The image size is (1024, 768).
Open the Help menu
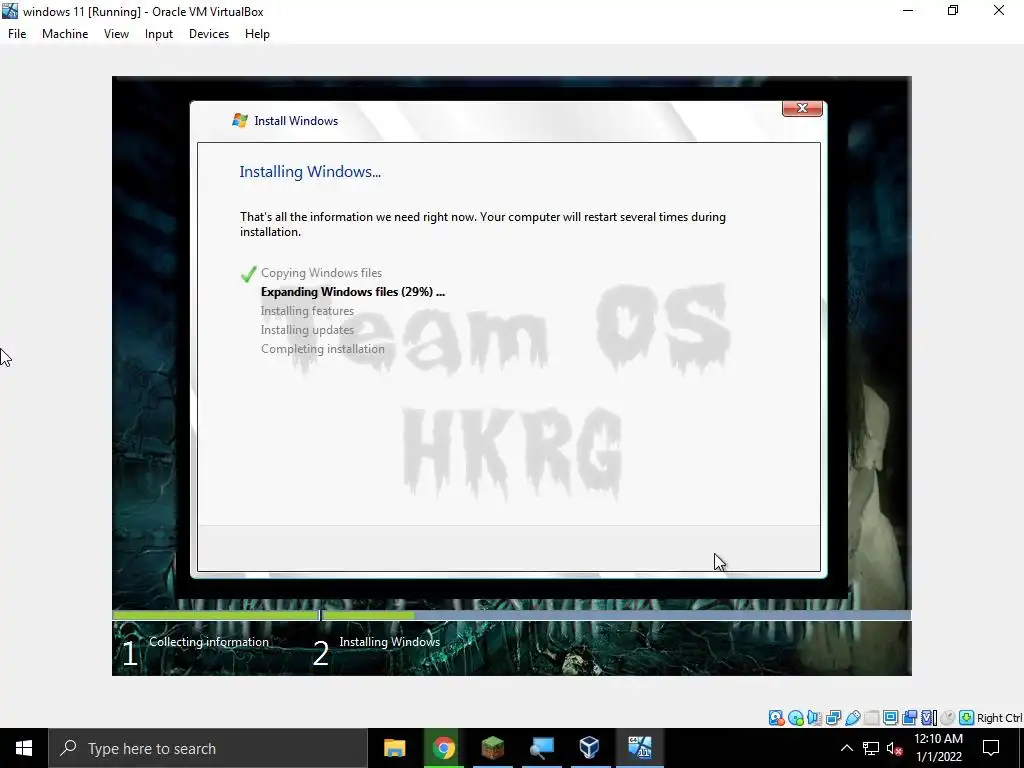(257, 34)
